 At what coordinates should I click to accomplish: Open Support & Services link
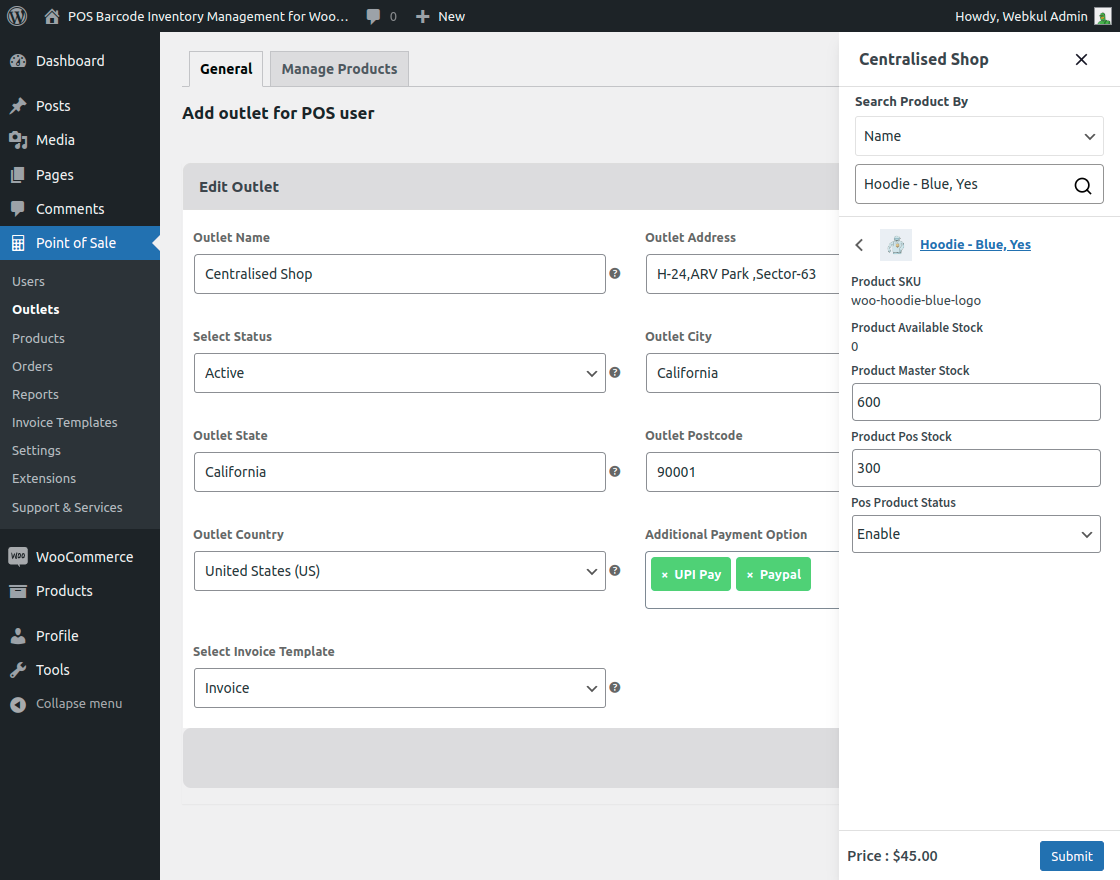[x=67, y=507]
